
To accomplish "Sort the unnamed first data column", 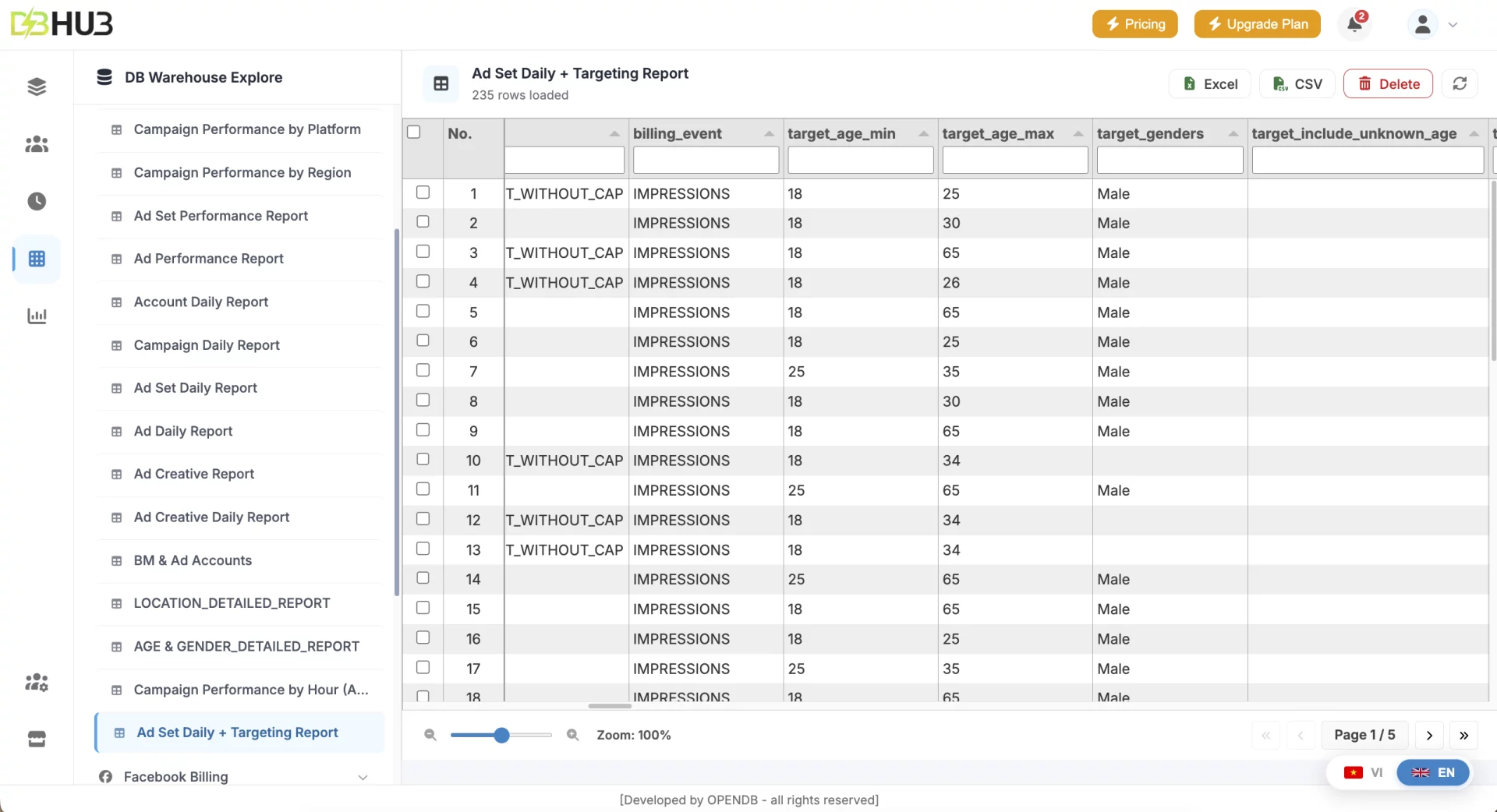I will coord(614,134).
